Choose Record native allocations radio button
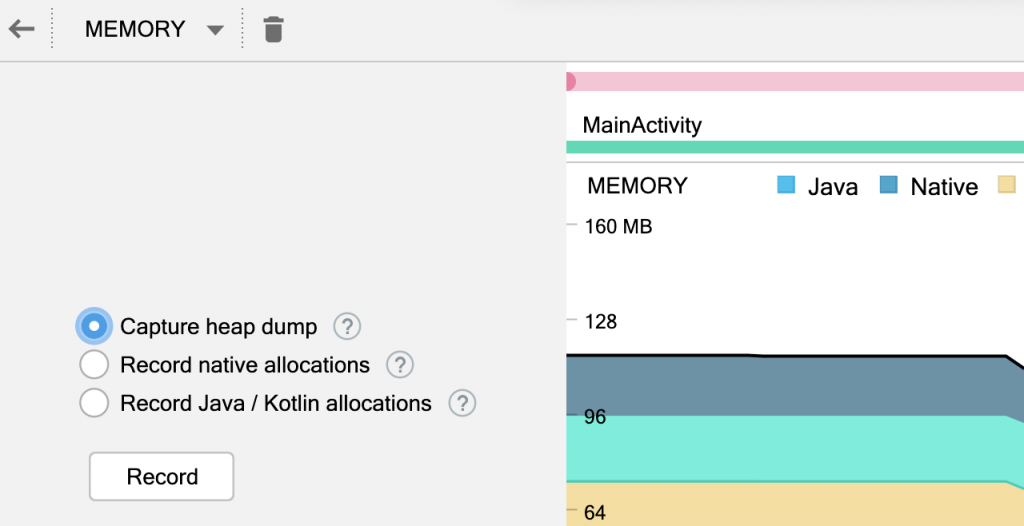The height and width of the screenshot is (526, 1024). (x=94, y=365)
